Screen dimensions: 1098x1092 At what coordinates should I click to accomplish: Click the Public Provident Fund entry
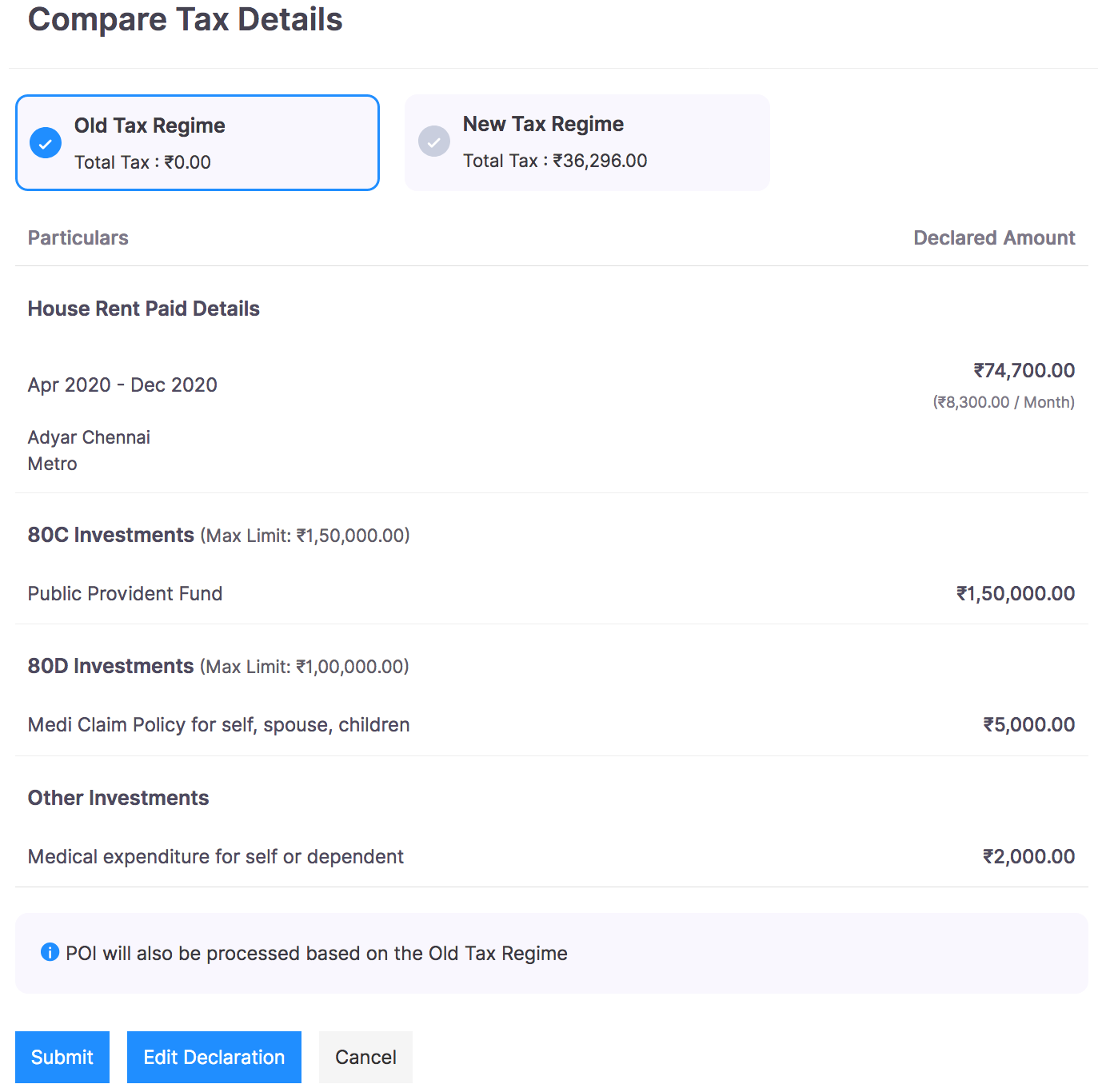pos(126,593)
